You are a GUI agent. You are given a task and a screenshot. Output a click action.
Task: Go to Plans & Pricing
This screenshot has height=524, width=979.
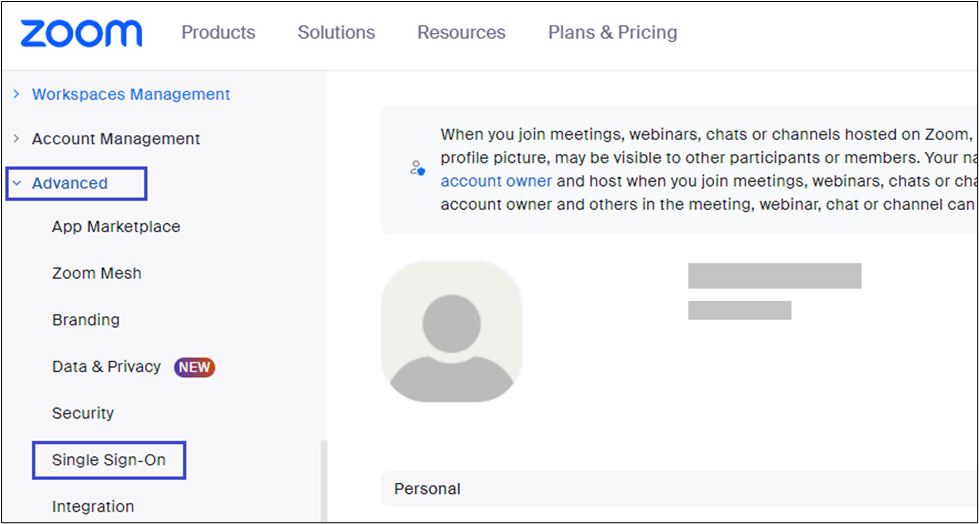click(612, 33)
